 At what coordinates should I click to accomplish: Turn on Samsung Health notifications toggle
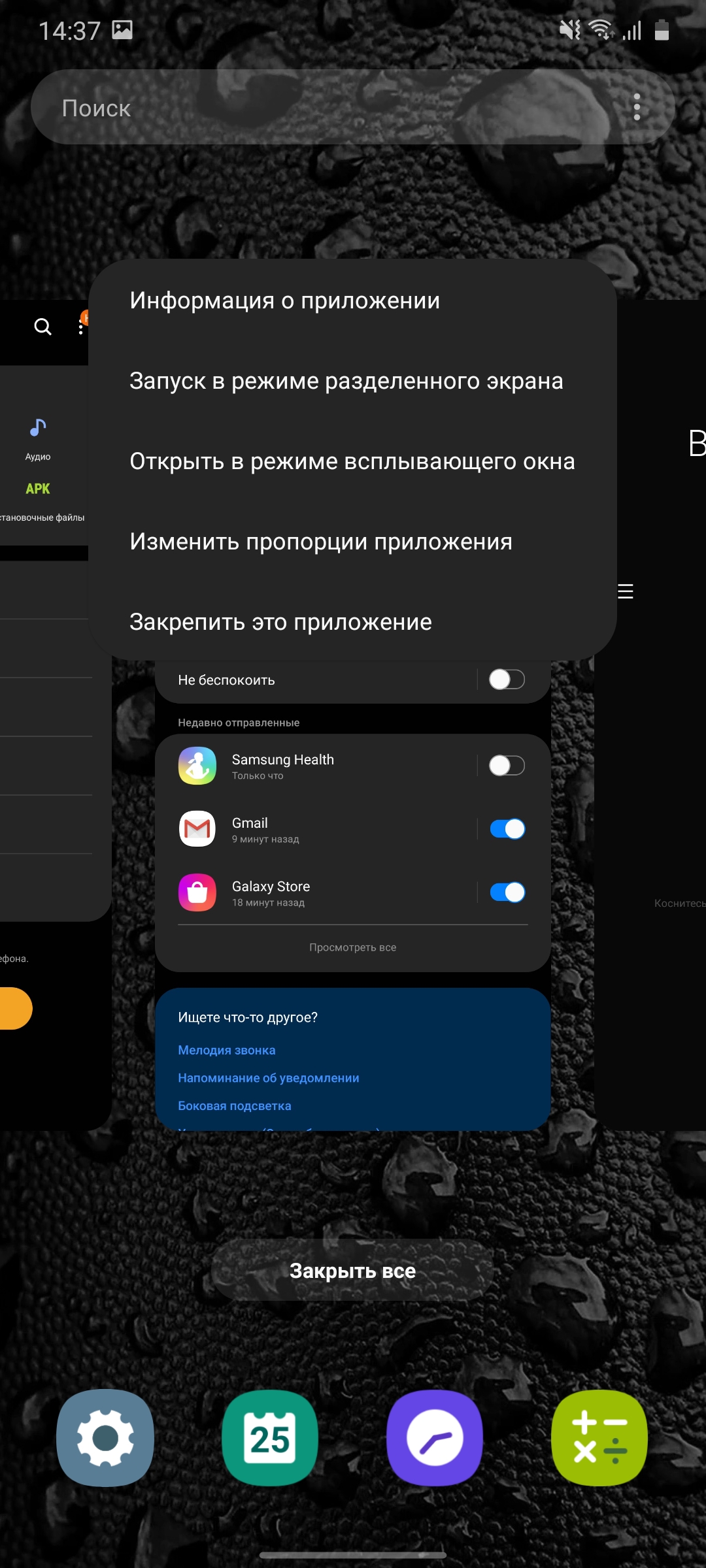[x=507, y=766]
